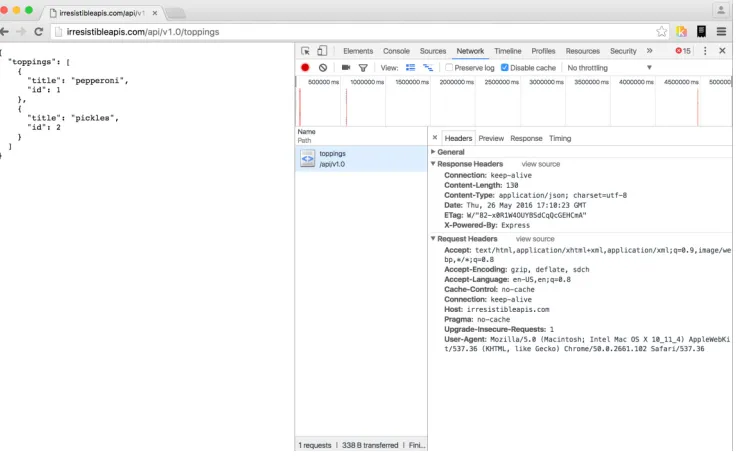Screen dimensions: 738x456
Task: Click the browser back arrow
Action: (5, 32)
